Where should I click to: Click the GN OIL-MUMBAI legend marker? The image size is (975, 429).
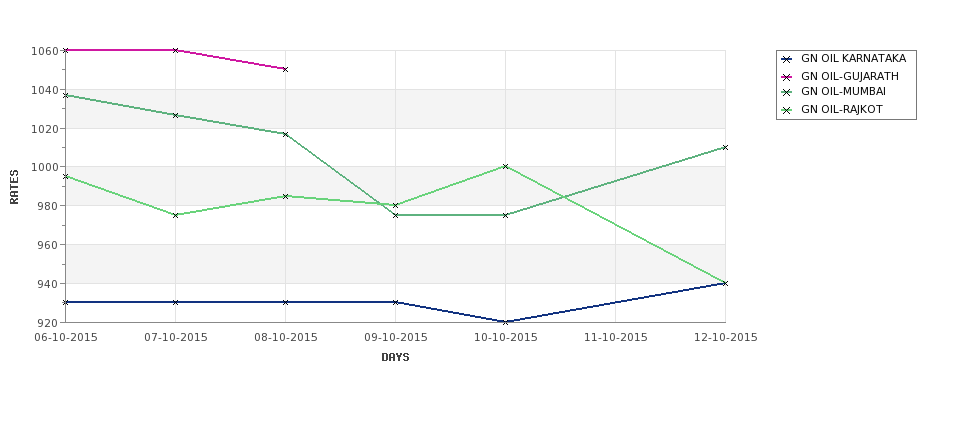(787, 93)
